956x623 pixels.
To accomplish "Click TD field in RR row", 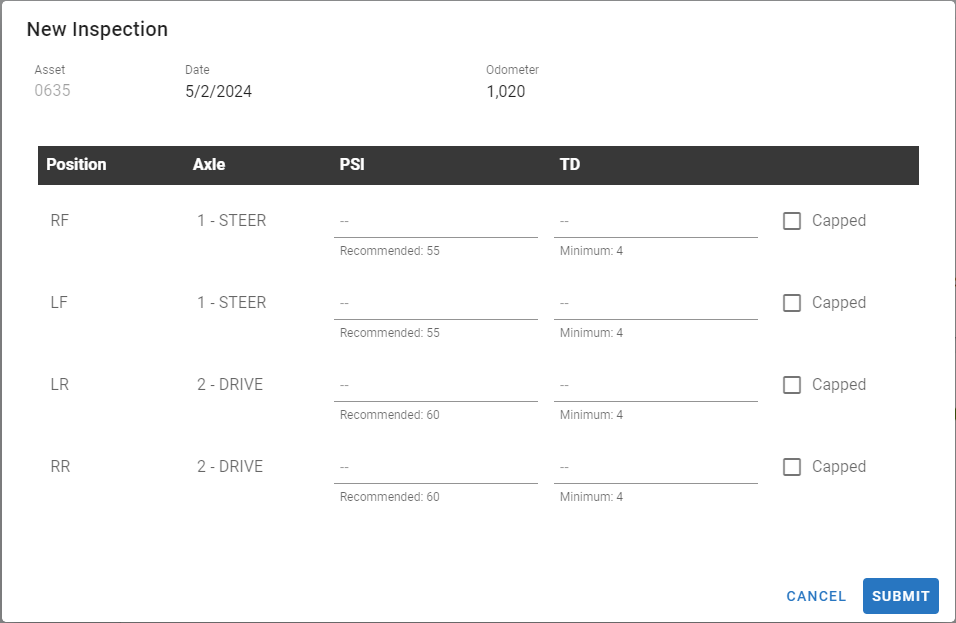I will [x=655, y=467].
